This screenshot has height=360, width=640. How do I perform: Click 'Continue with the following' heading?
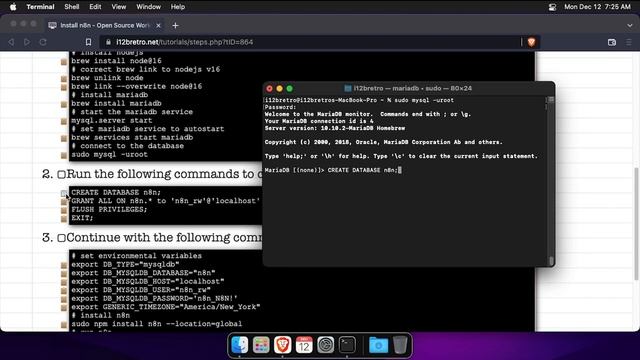click(164, 238)
